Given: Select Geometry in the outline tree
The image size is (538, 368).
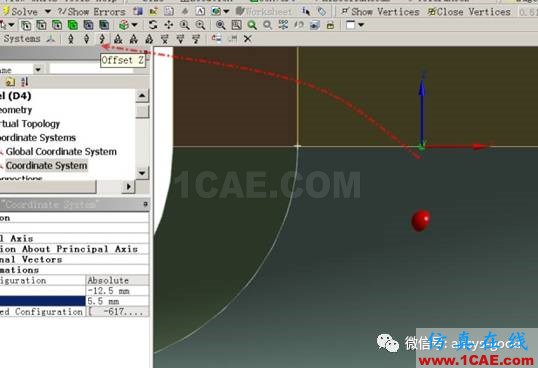Looking at the screenshot, I should coord(16,110).
